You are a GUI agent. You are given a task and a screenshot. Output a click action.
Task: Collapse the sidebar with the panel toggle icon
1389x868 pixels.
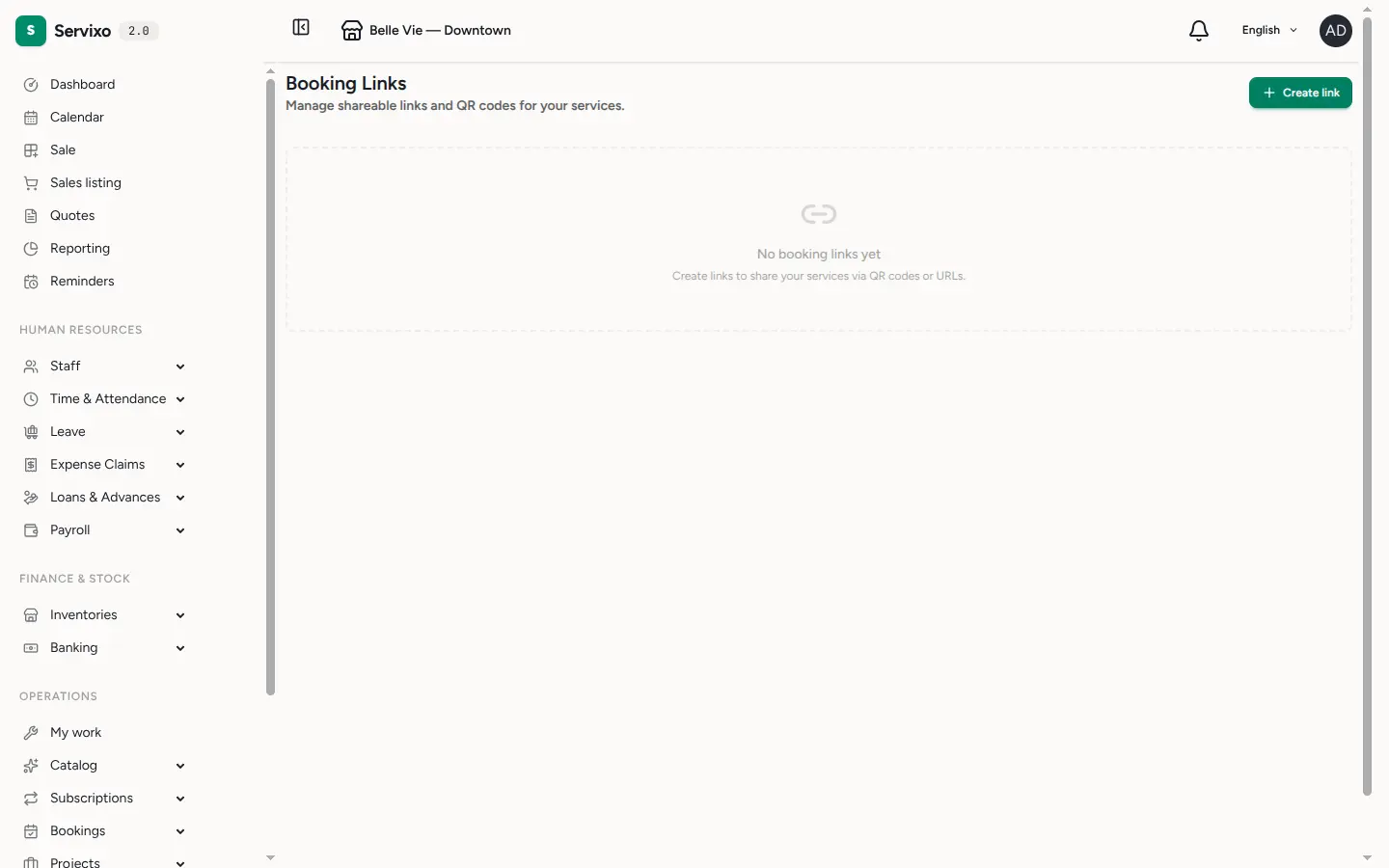(301, 27)
